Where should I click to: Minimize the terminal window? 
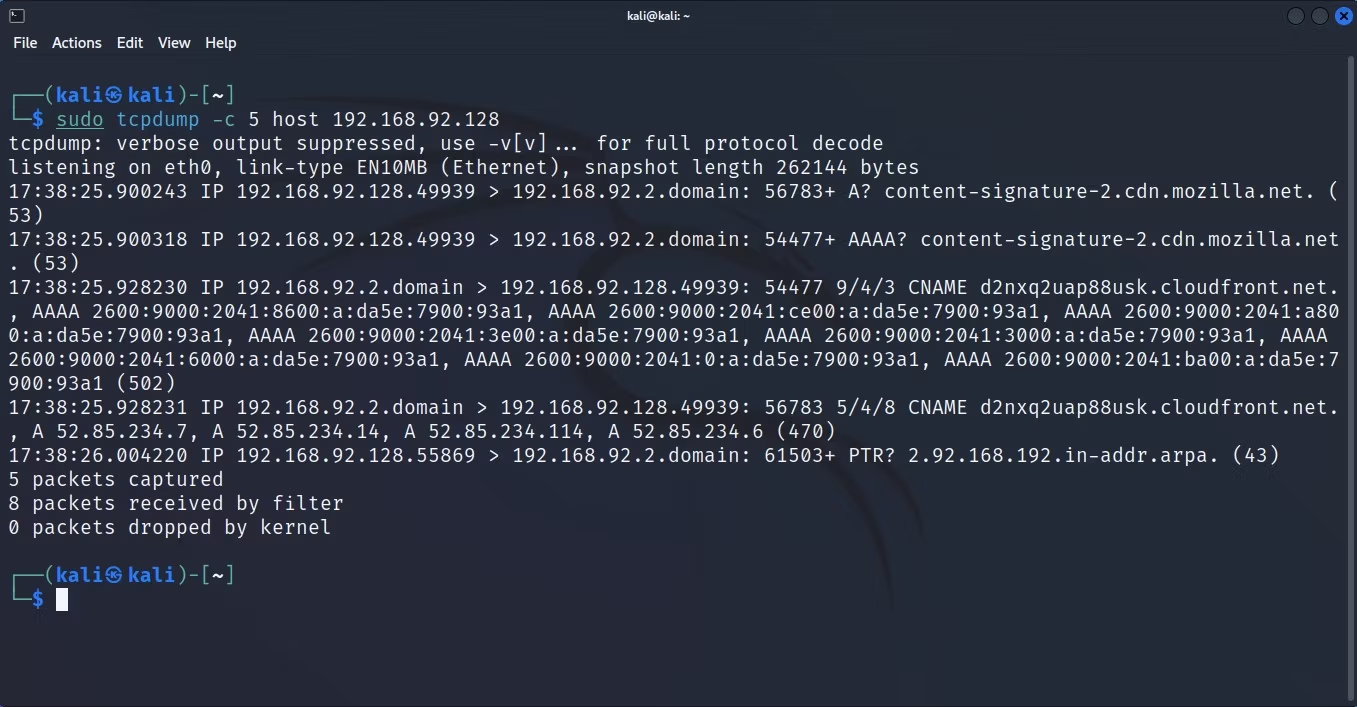click(x=1296, y=16)
